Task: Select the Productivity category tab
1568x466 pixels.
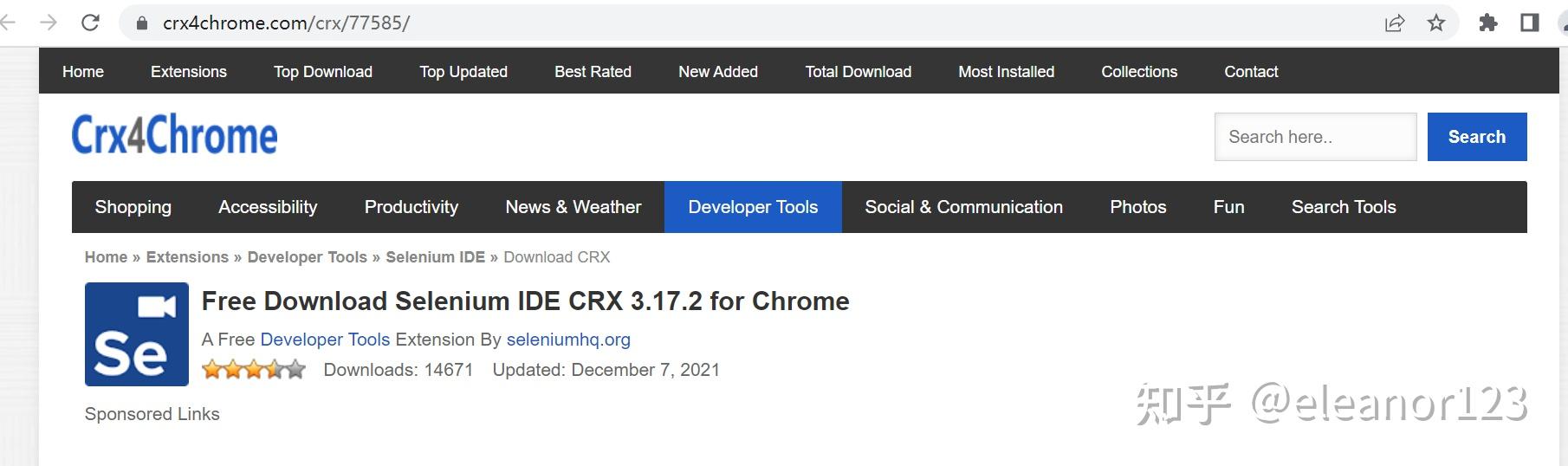Action: (x=411, y=207)
